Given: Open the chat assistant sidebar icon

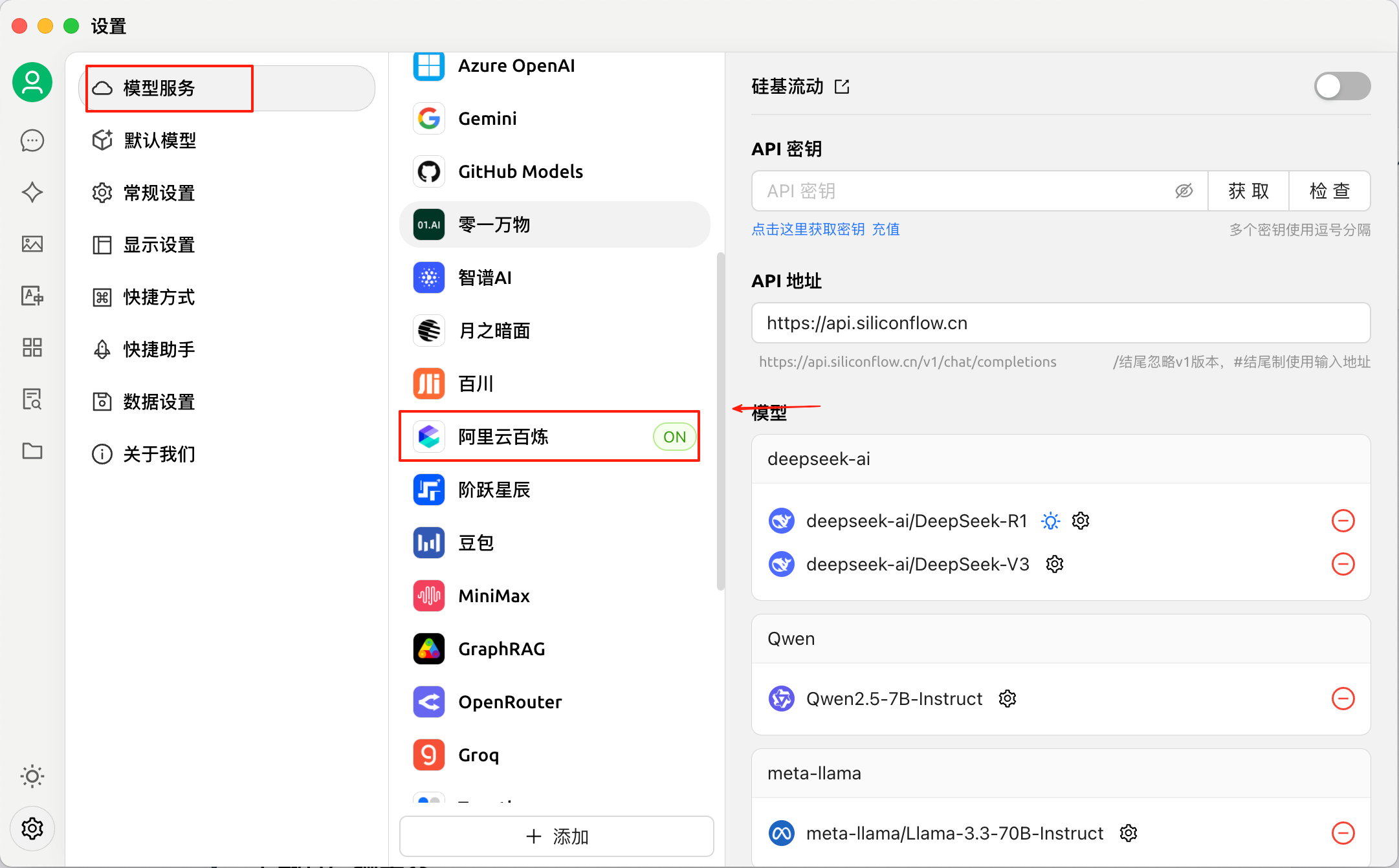Looking at the screenshot, I should point(32,140).
